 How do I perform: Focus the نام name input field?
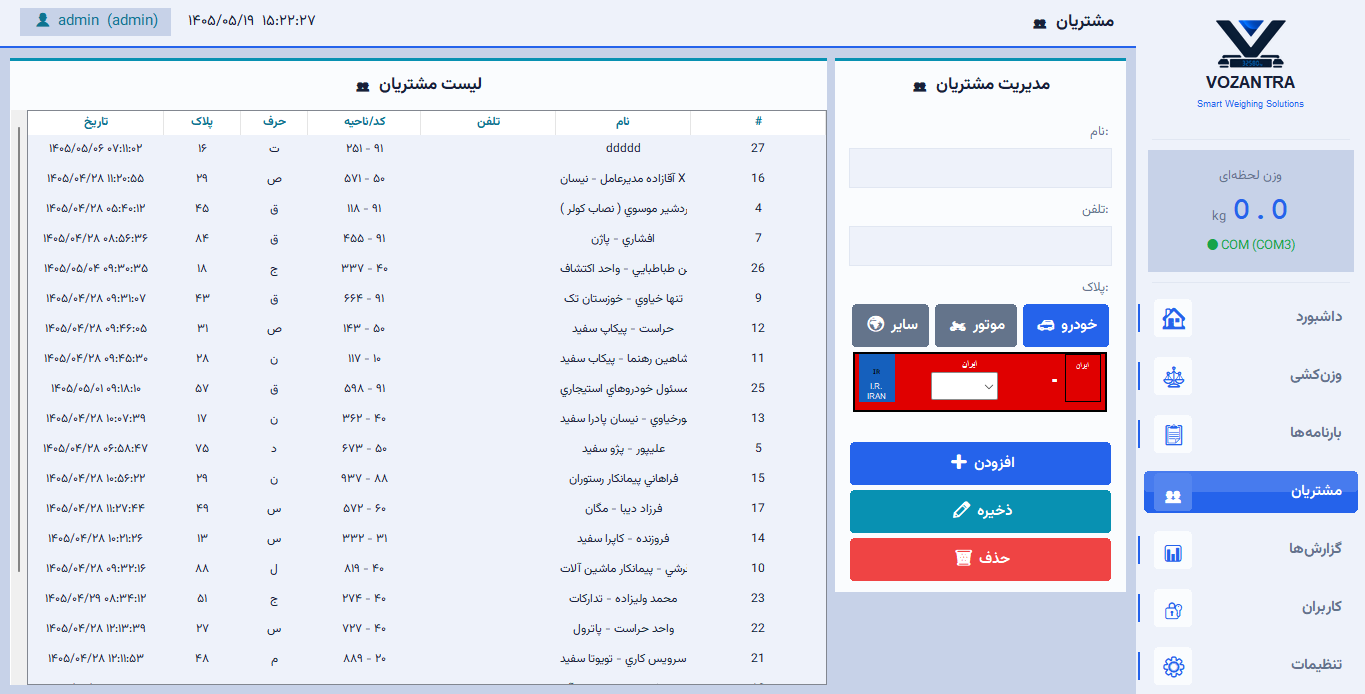pos(980,168)
